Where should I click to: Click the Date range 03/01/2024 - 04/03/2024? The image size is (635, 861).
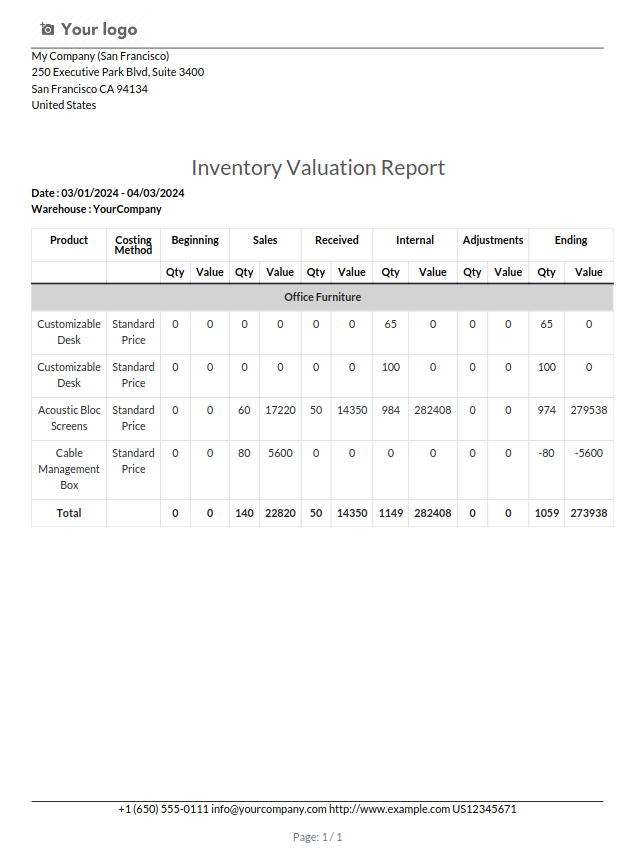coord(122,193)
